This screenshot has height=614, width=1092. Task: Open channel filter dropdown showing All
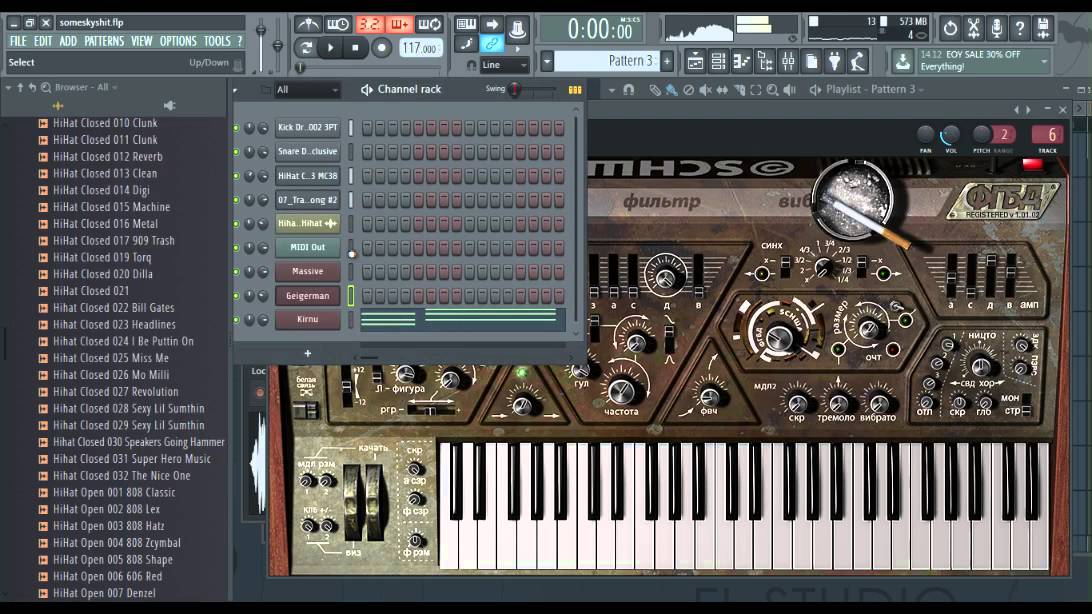point(307,90)
